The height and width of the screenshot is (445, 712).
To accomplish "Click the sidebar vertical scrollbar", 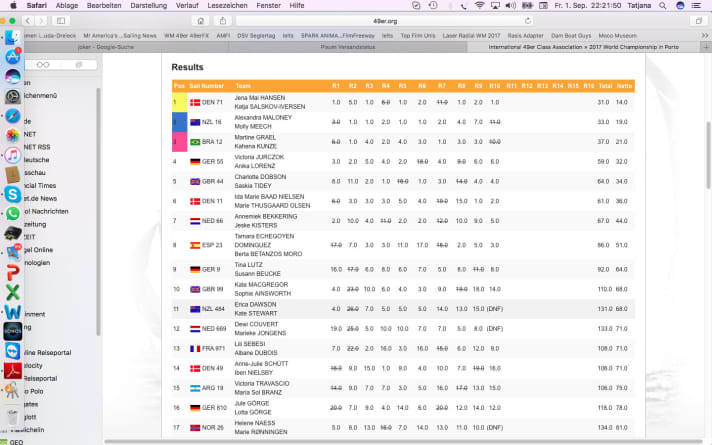I will (98, 212).
